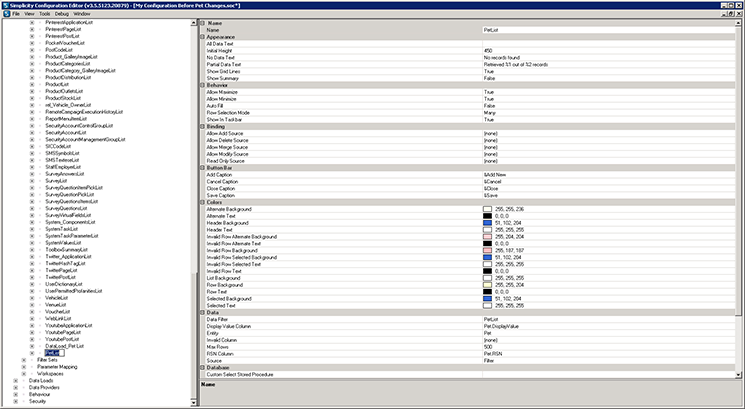Expand the SurveyList tree node

click(x=32, y=181)
